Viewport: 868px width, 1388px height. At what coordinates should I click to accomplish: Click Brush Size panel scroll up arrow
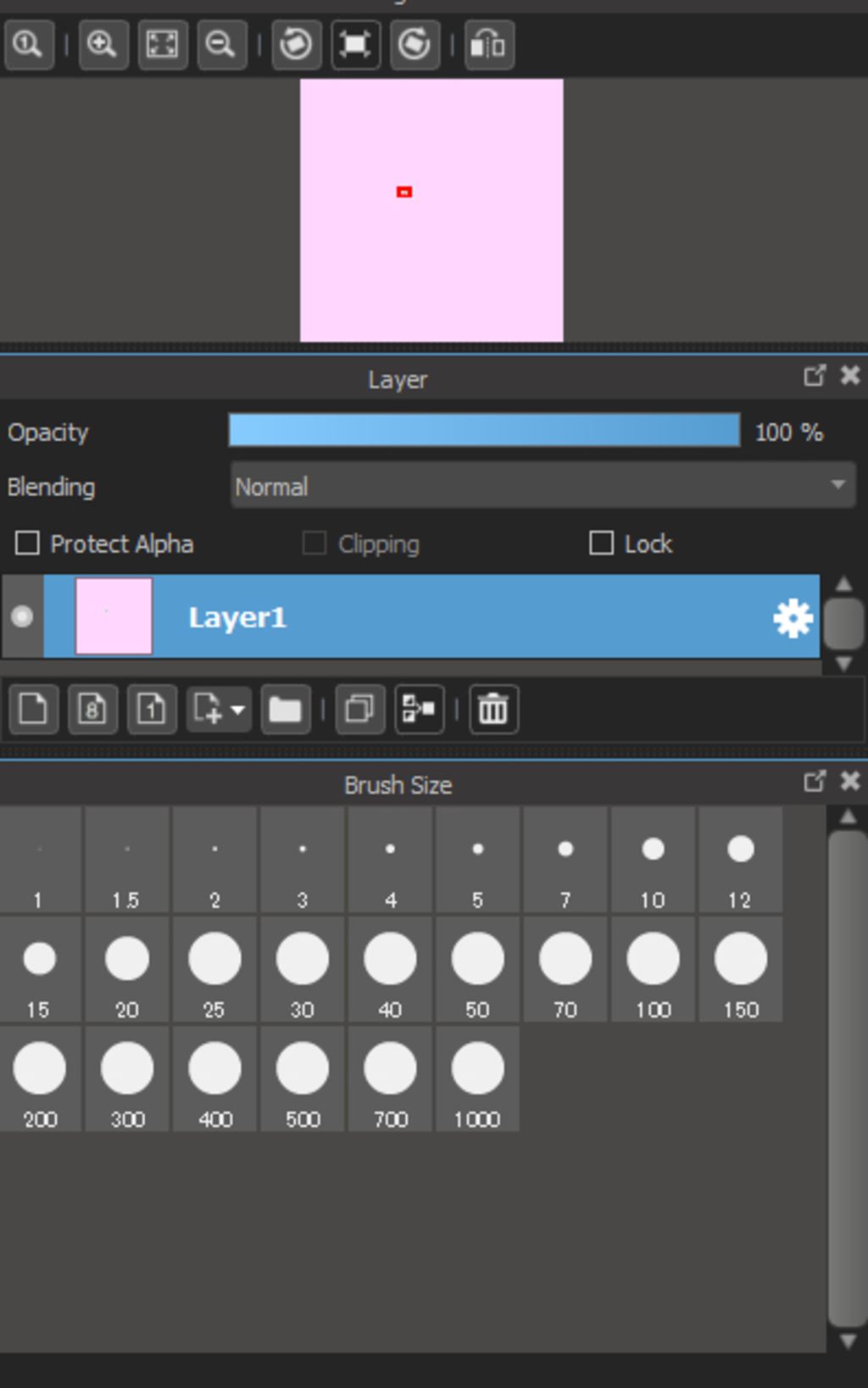[x=847, y=817]
